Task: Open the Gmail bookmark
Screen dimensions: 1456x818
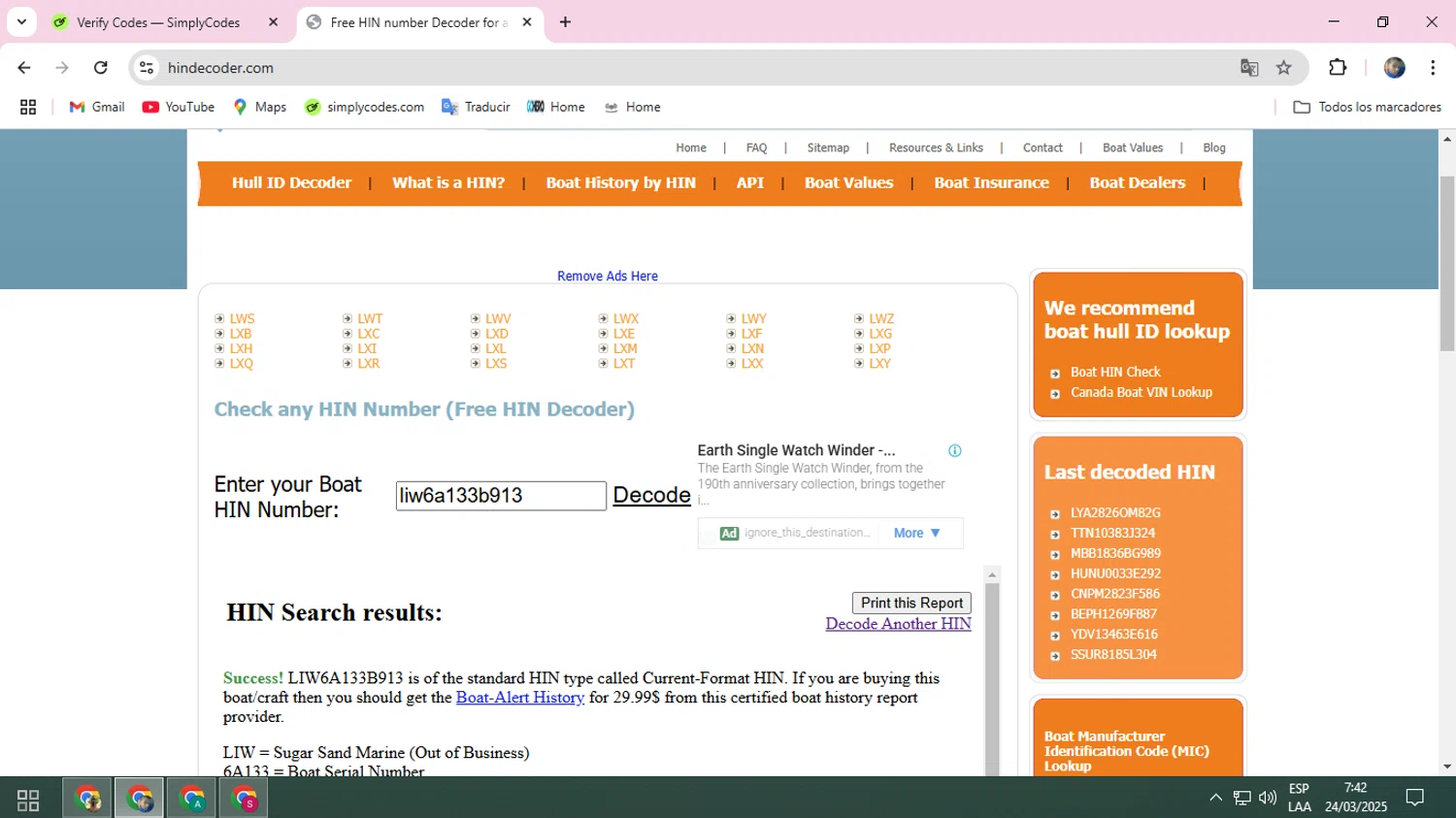Action: [97, 107]
